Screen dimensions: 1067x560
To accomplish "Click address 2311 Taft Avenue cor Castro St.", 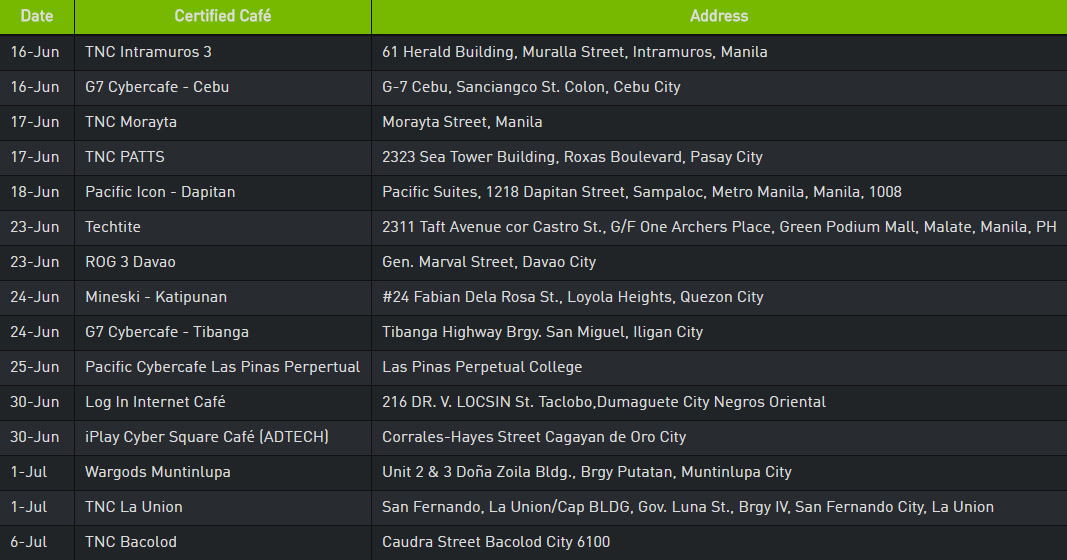I will point(719,228).
